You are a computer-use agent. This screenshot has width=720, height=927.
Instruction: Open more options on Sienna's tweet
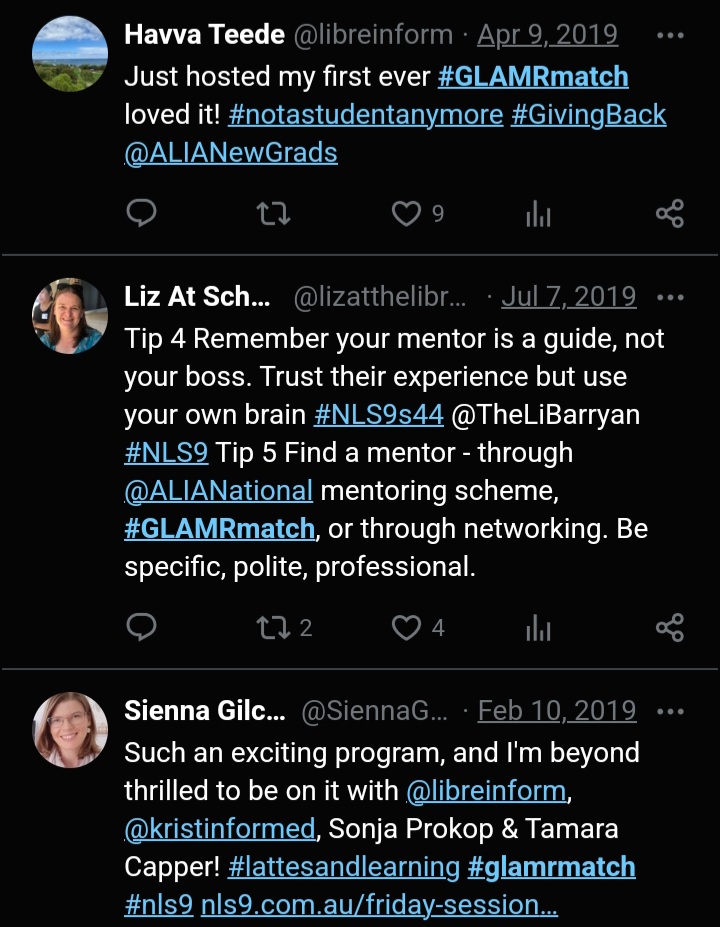coord(669,711)
